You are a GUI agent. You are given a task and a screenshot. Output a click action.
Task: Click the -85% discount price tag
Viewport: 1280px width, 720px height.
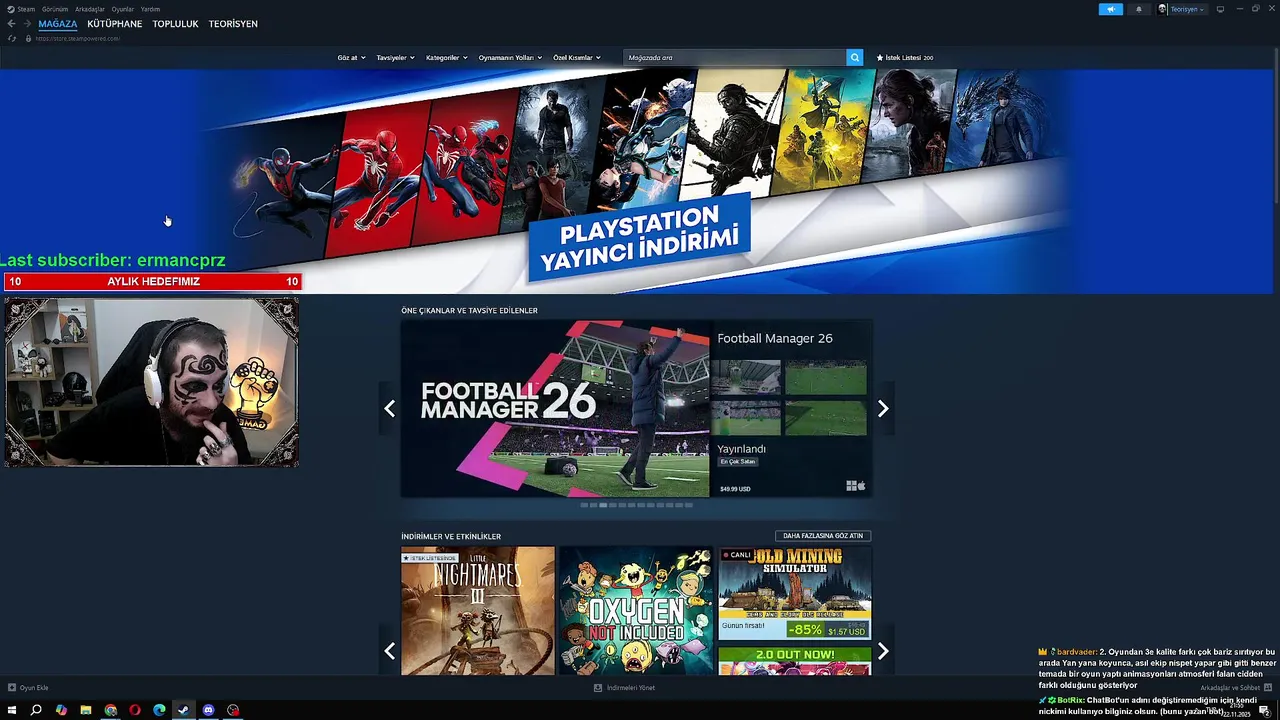(x=804, y=630)
